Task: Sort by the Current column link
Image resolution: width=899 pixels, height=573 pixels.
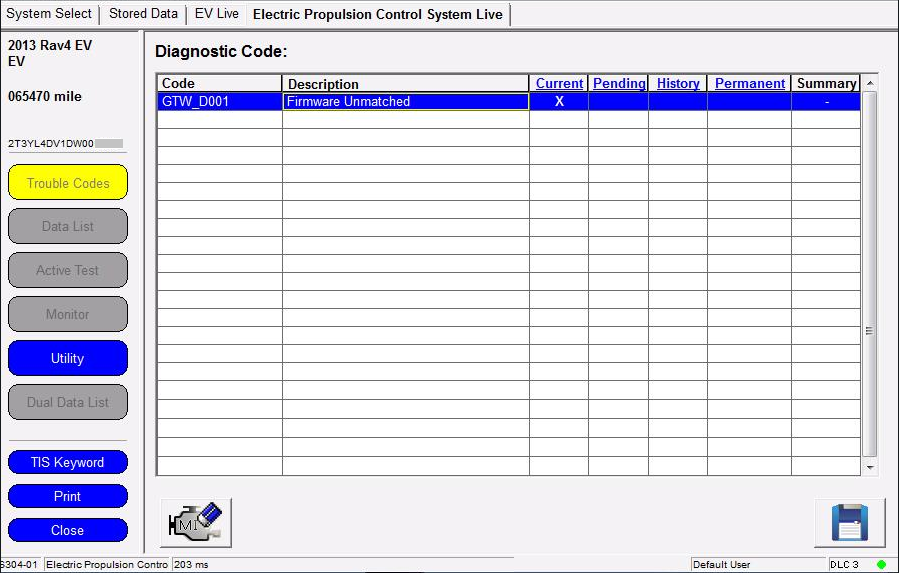Action: [x=559, y=84]
